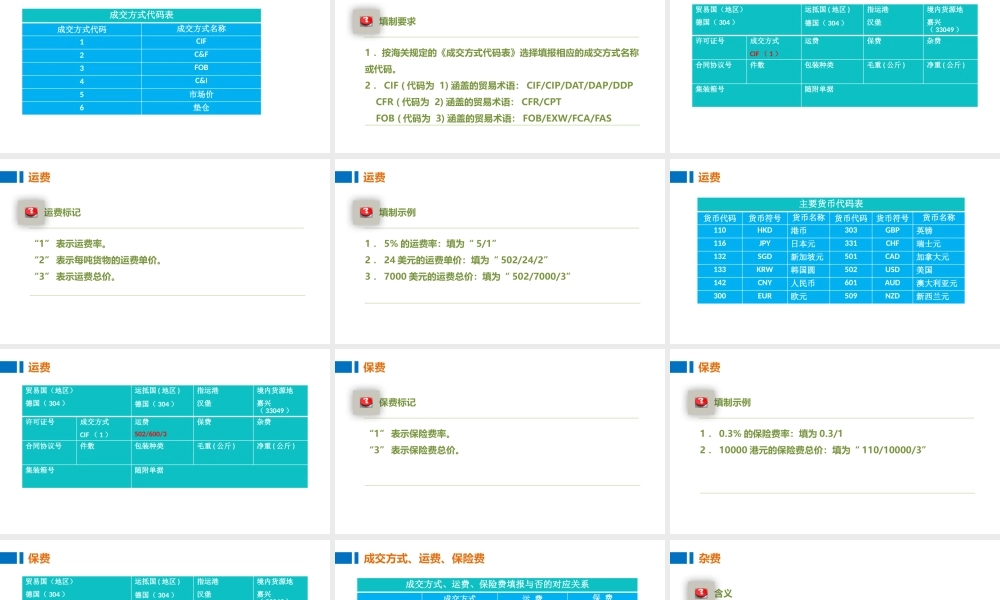Click the FOB cell in 成交方式代码表

[201, 68]
